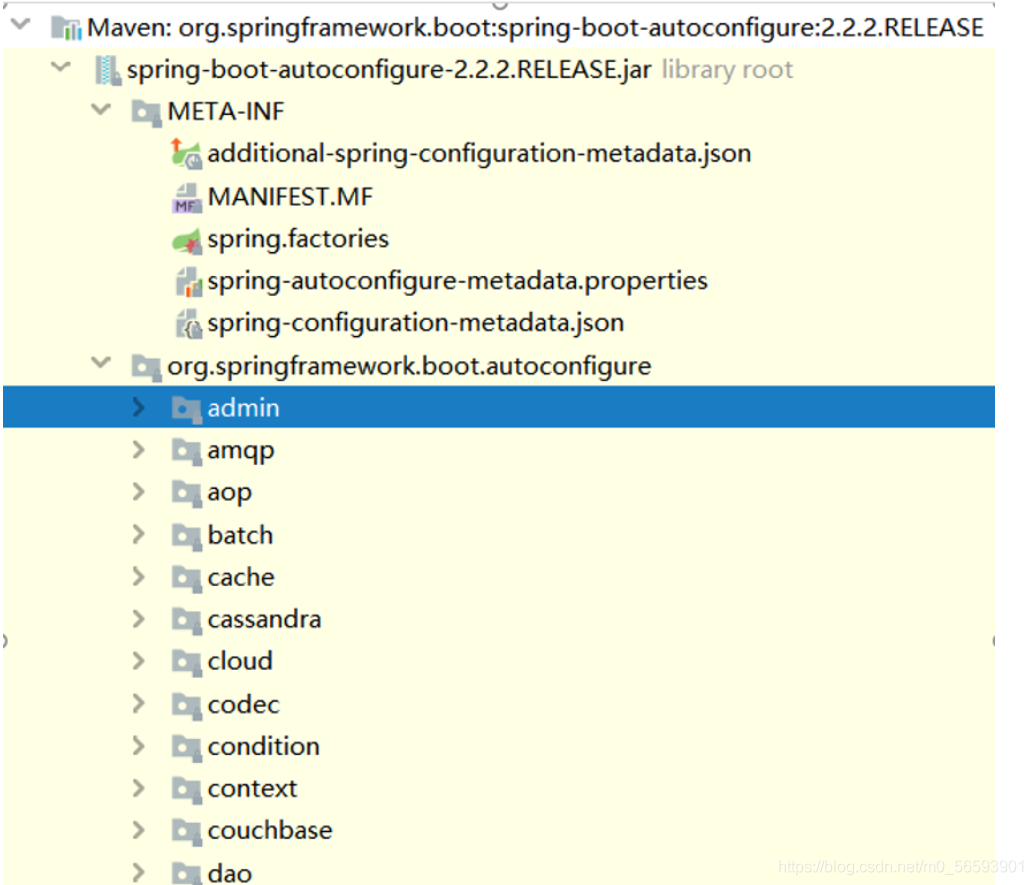The width and height of the screenshot is (1033, 885).
Task: Select the META-INF folder label
Action: pyautogui.click(x=226, y=112)
